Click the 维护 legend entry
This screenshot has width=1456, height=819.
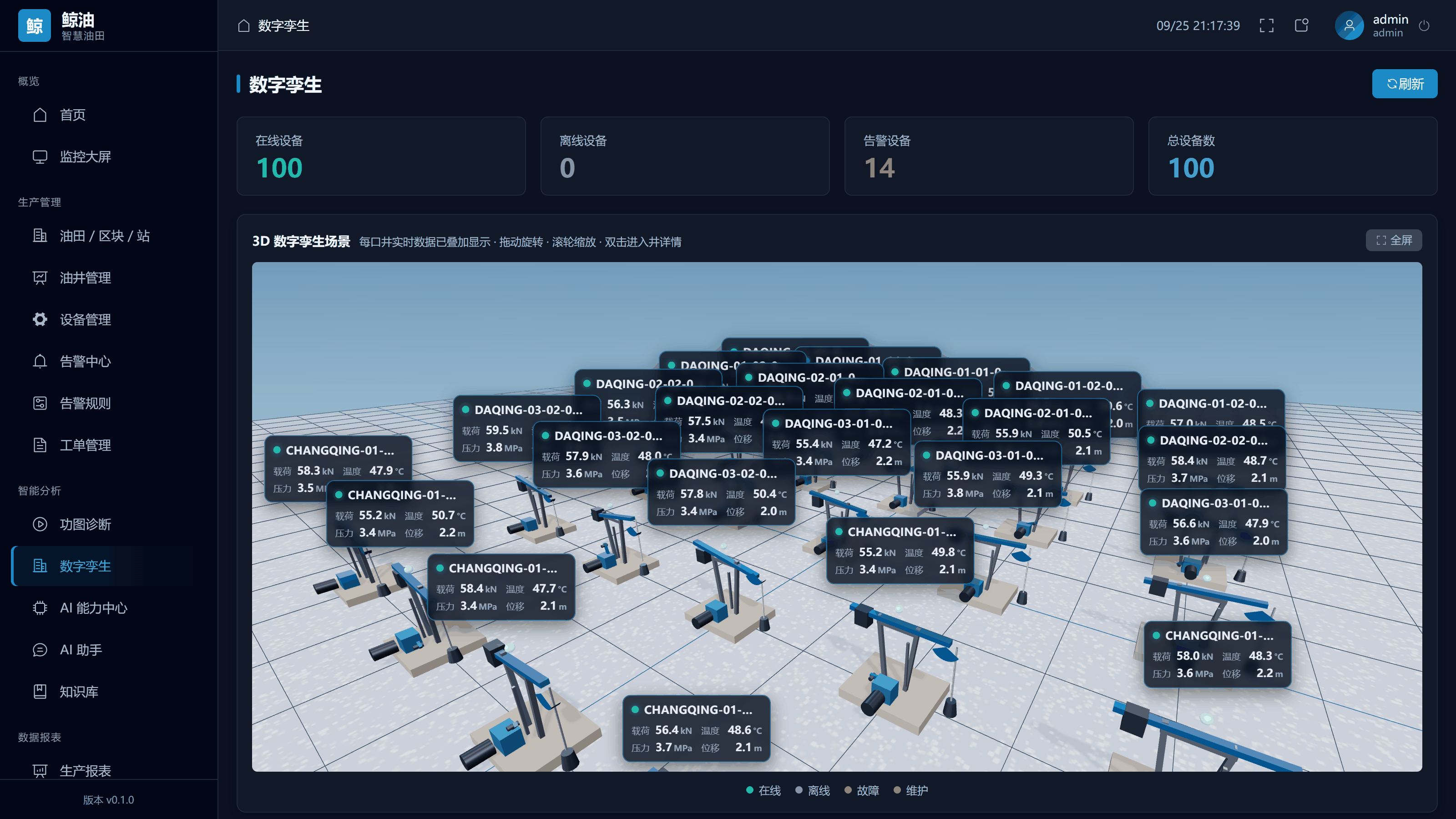pos(911,790)
